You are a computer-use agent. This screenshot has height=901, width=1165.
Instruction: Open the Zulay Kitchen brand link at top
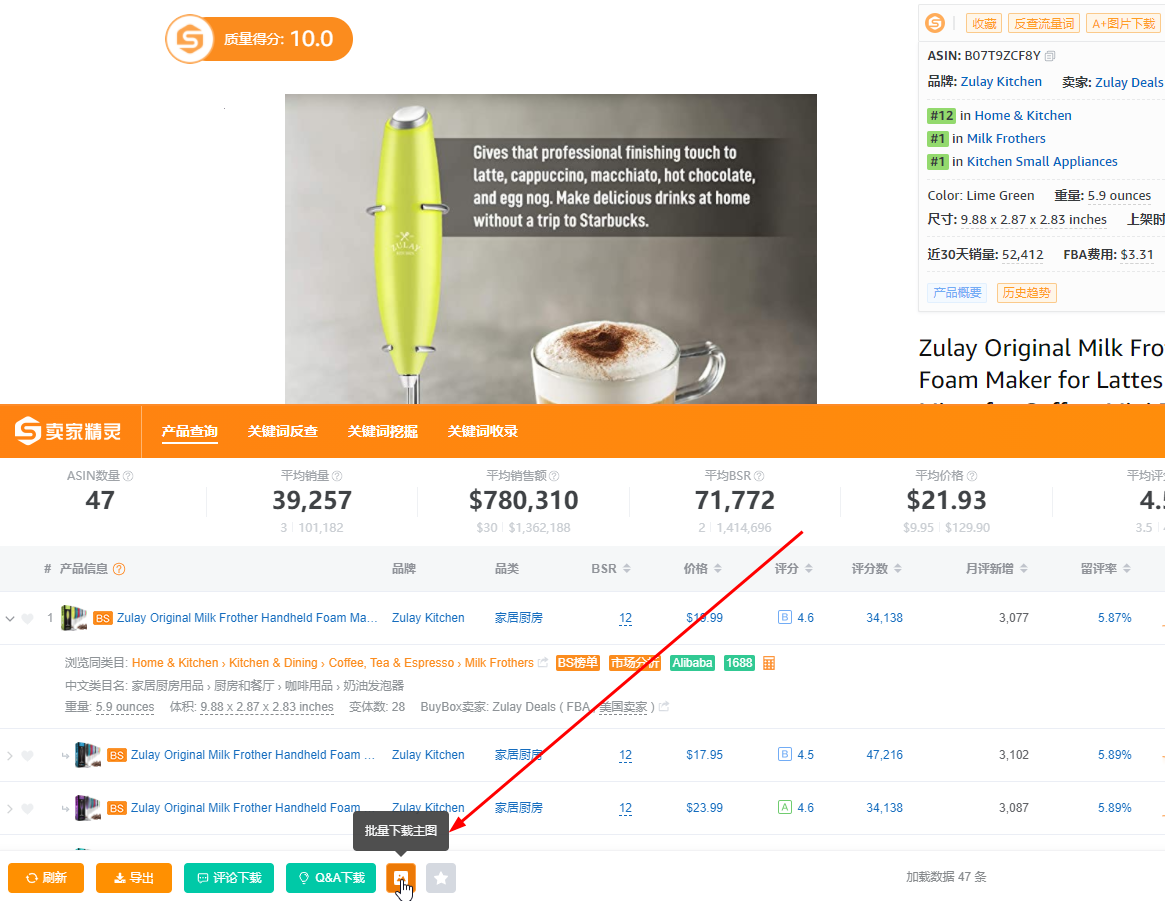click(1001, 82)
